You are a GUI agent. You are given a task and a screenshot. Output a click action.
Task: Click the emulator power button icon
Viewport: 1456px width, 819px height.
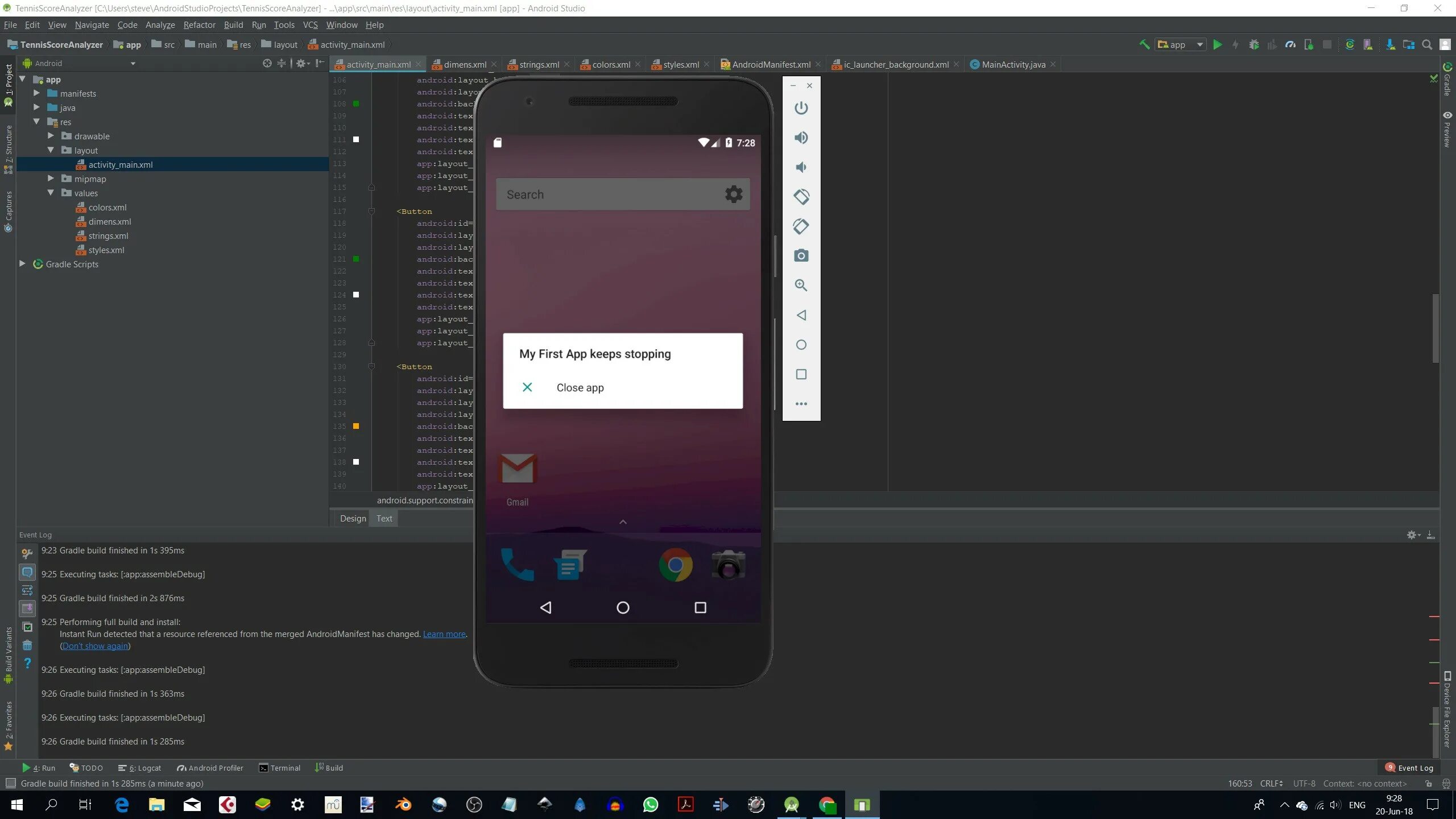(x=801, y=108)
